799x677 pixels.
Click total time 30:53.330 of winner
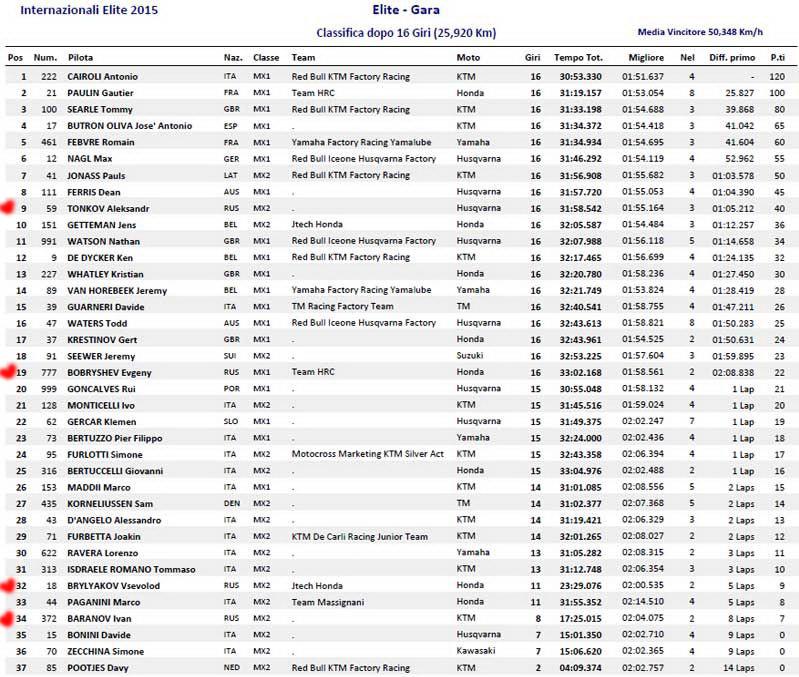[x=580, y=76]
